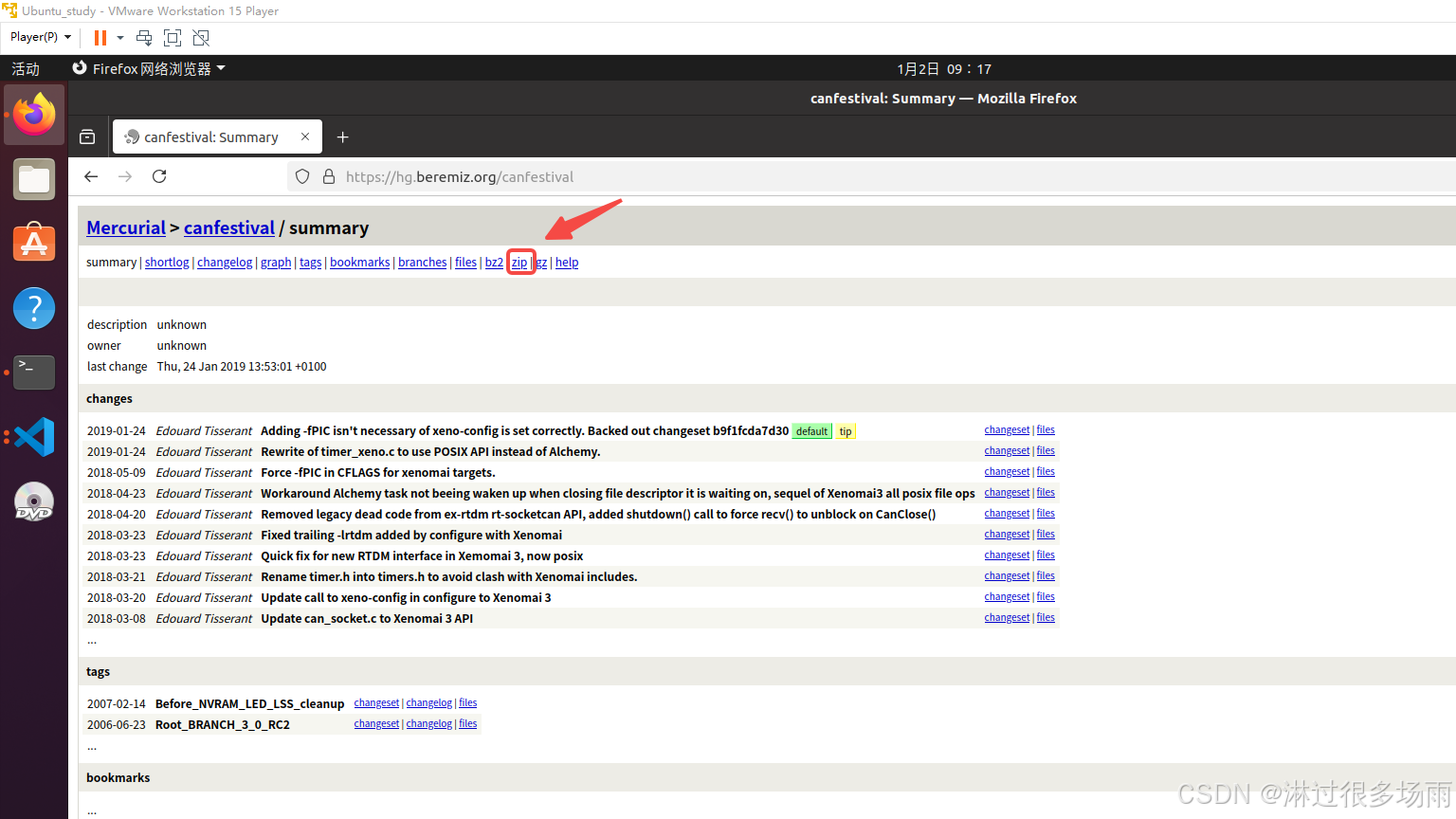Image resolution: width=1456 pixels, height=819 pixels.
Task: Open changeset for Fixed trailing -lrtdm commit
Action: point(1007,535)
